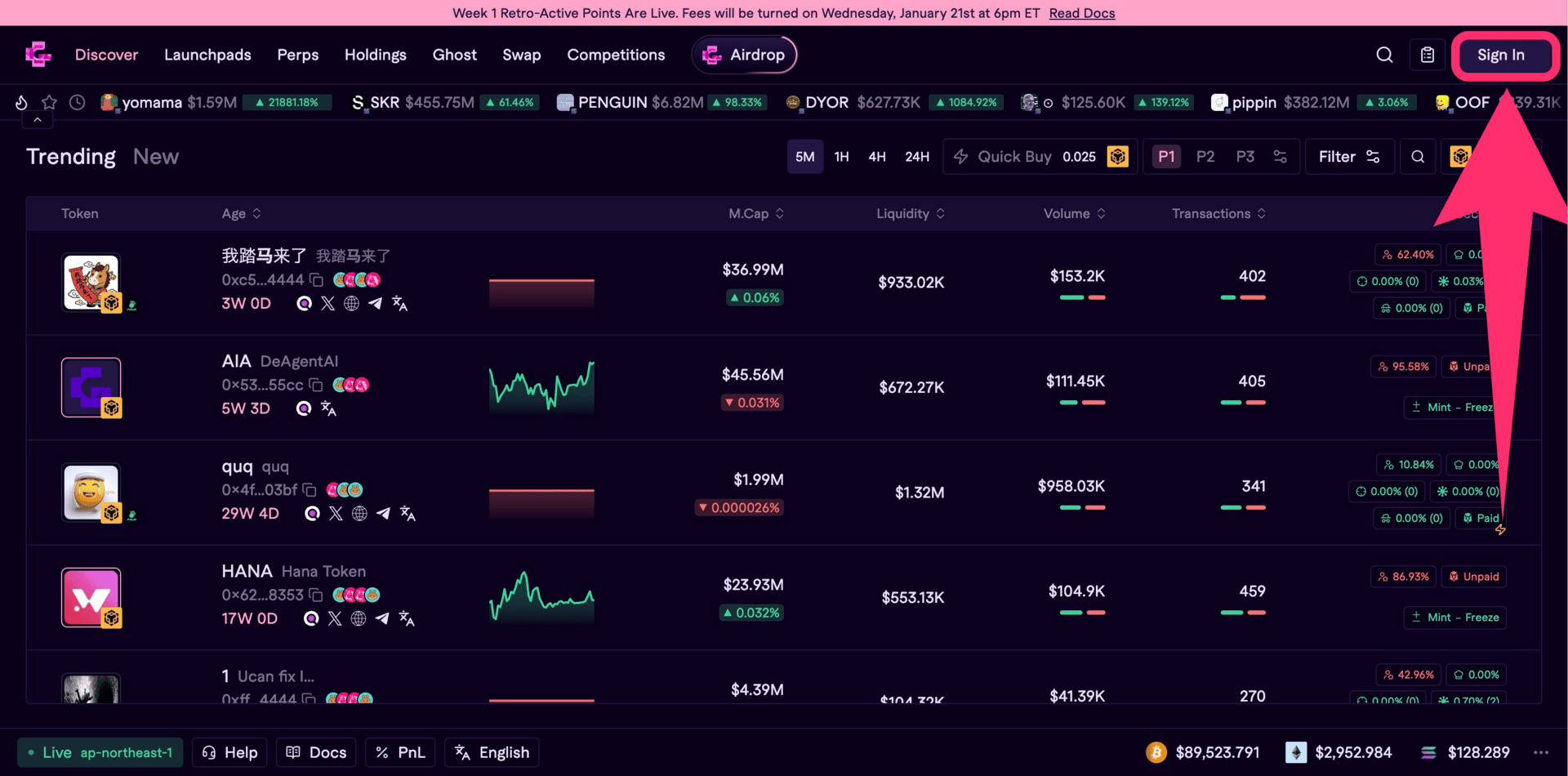Screen dimensions: 1568x776
Task: Follow the Read Docs link in the banner
Action: coord(1082,13)
